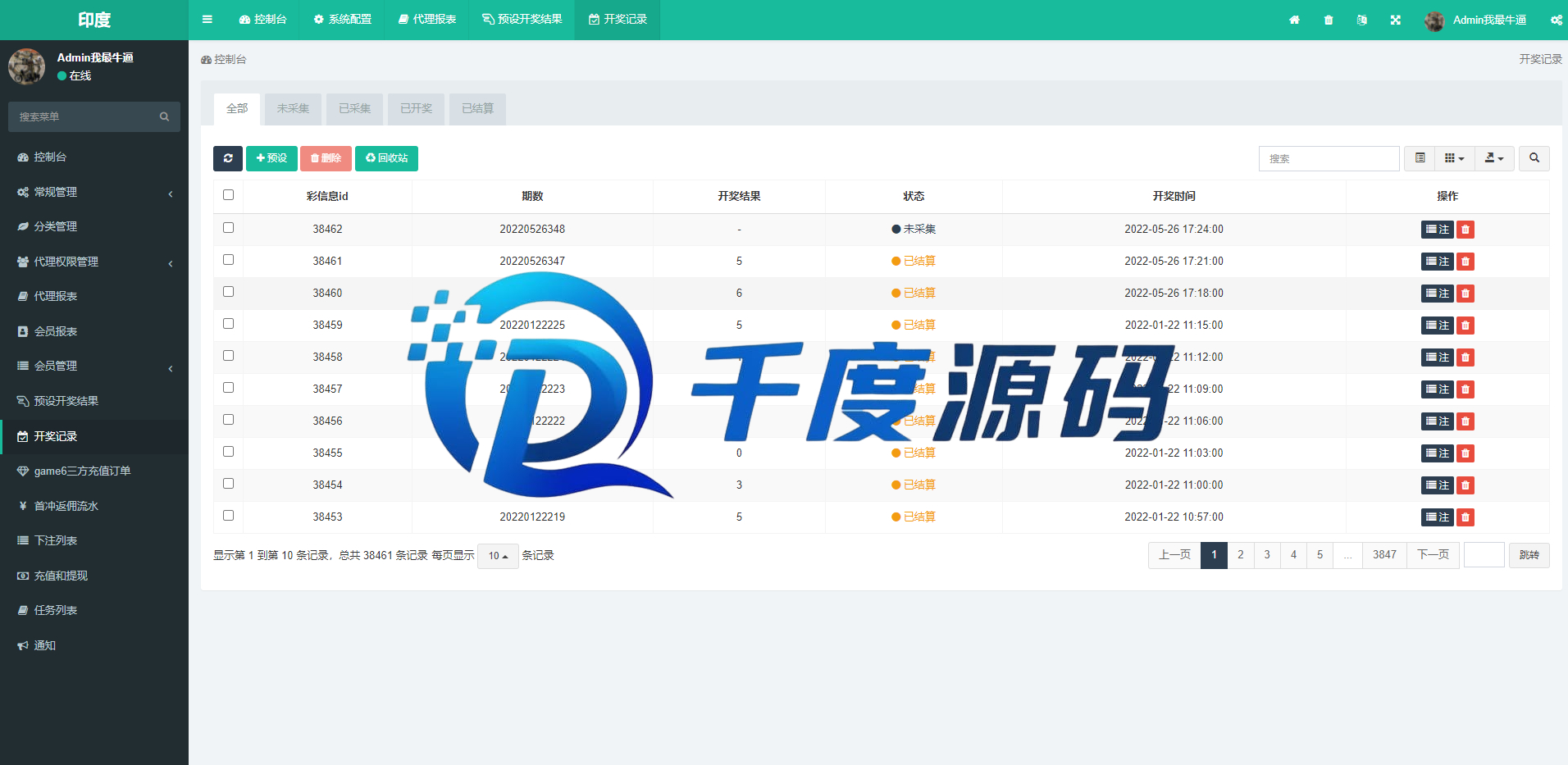This screenshot has height=765, width=1568.
Task: Check the box for row 38459
Action: pyautogui.click(x=228, y=324)
